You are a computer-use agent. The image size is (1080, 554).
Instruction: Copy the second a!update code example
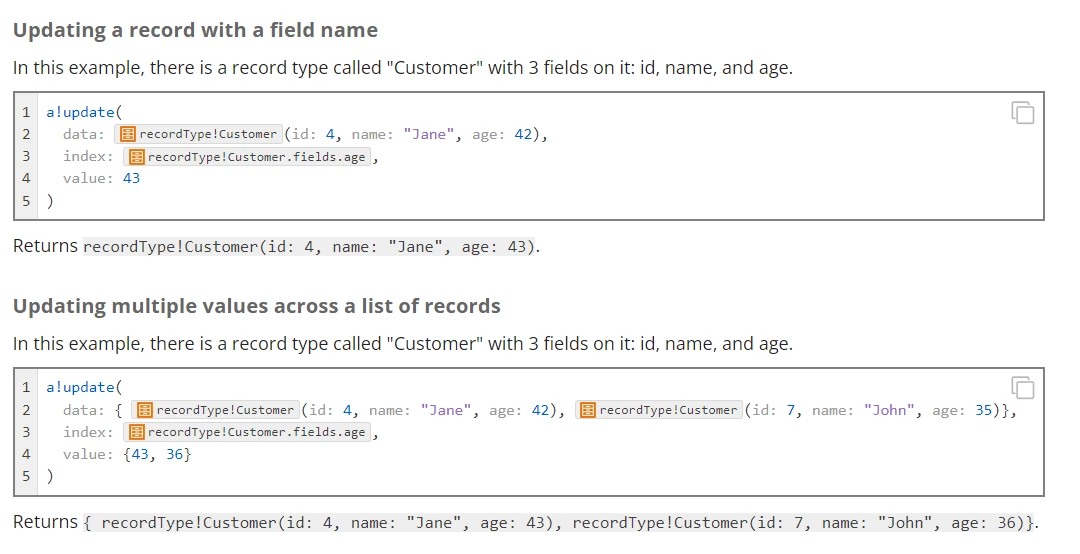point(1023,388)
